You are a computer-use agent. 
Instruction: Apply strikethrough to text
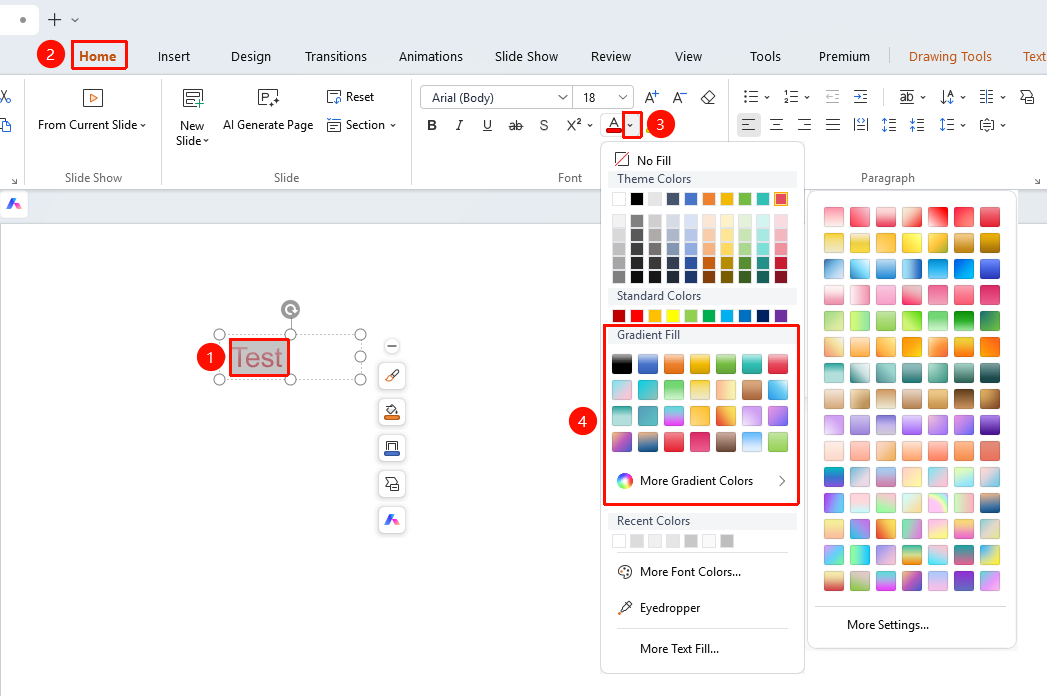coord(515,125)
